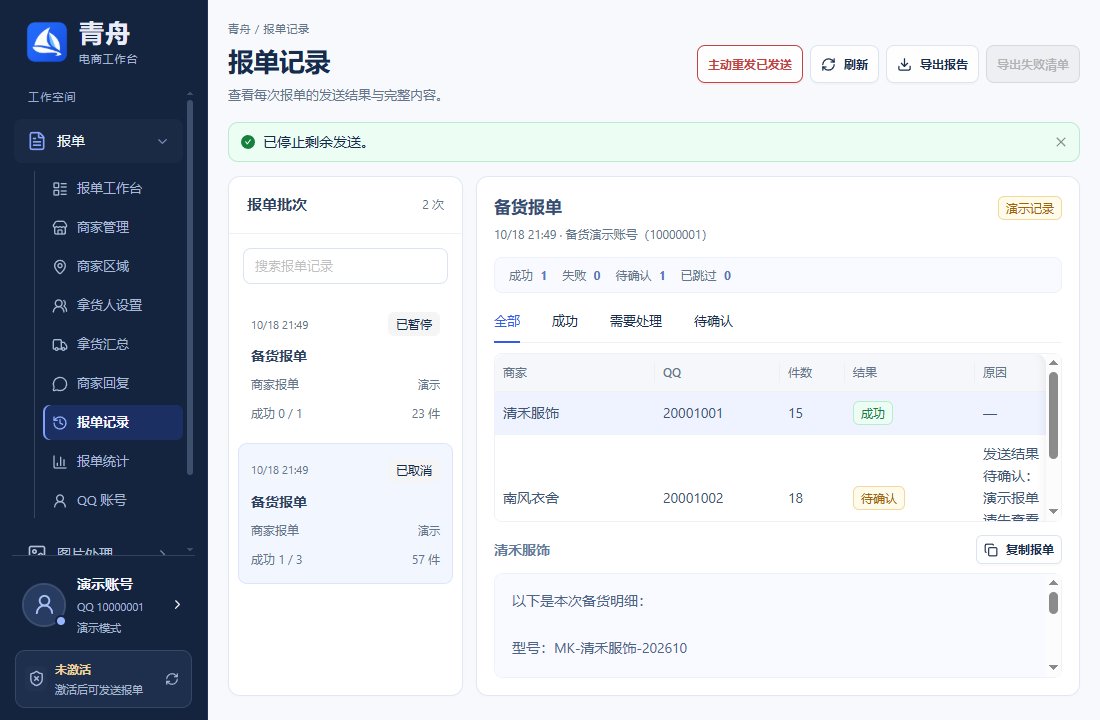Dismiss the 已停止剩余发送 alert
The image size is (1100, 720).
click(x=1061, y=142)
